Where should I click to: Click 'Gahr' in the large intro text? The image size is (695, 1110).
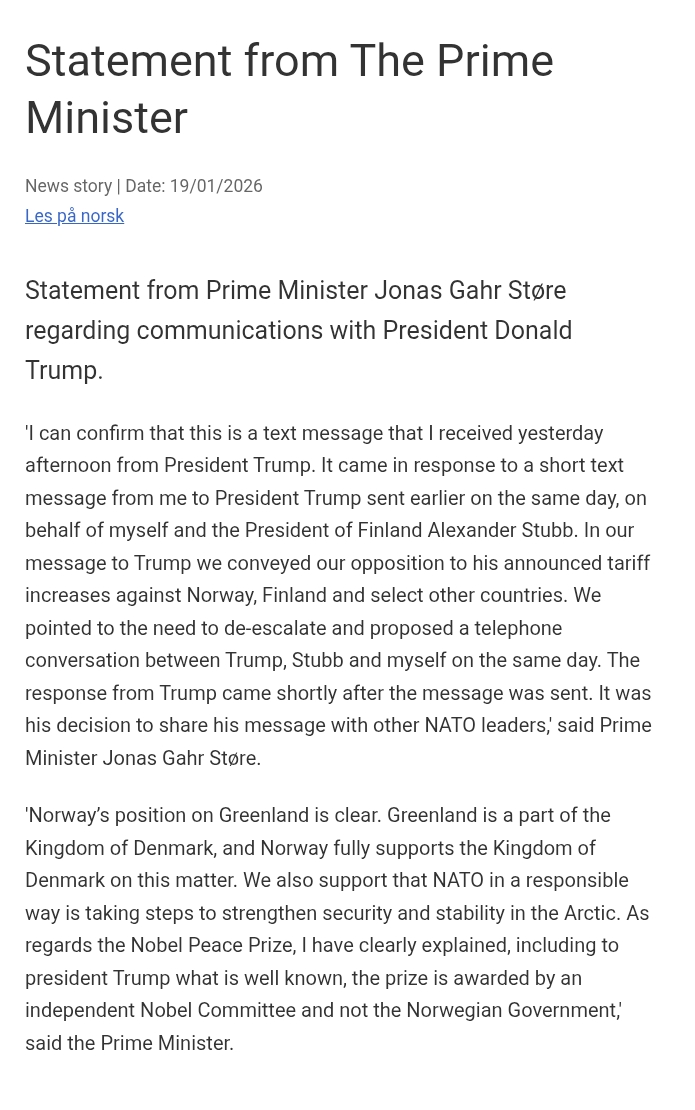point(488,290)
